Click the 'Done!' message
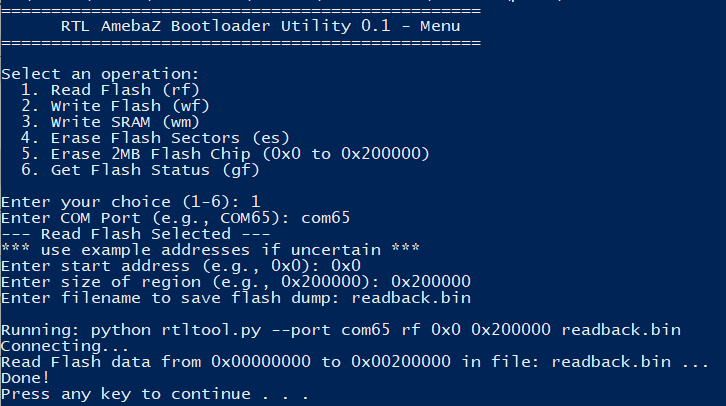 [x=25, y=378]
